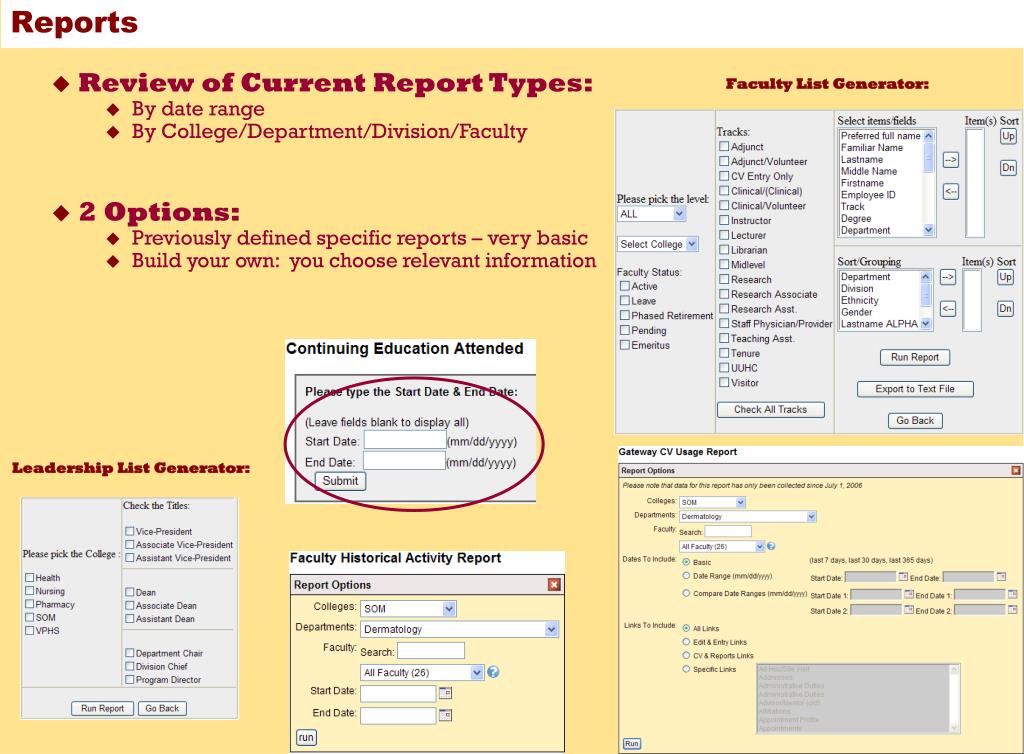This screenshot has width=1024, height=754.
Task: Click the End Date field in Continuing Education form
Action: [x=404, y=461]
